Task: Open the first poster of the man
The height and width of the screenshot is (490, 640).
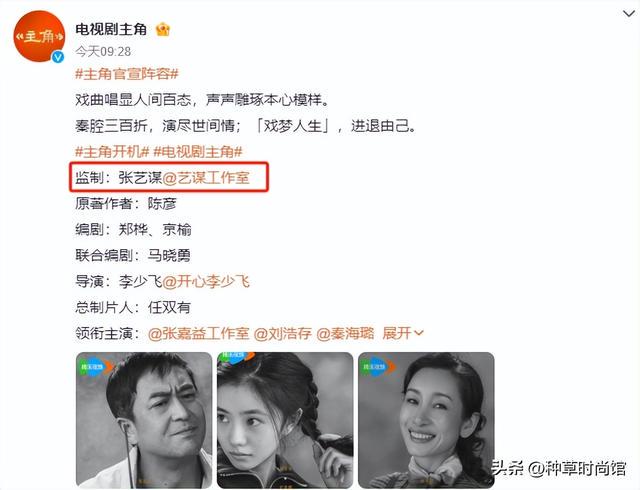Action: point(144,420)
